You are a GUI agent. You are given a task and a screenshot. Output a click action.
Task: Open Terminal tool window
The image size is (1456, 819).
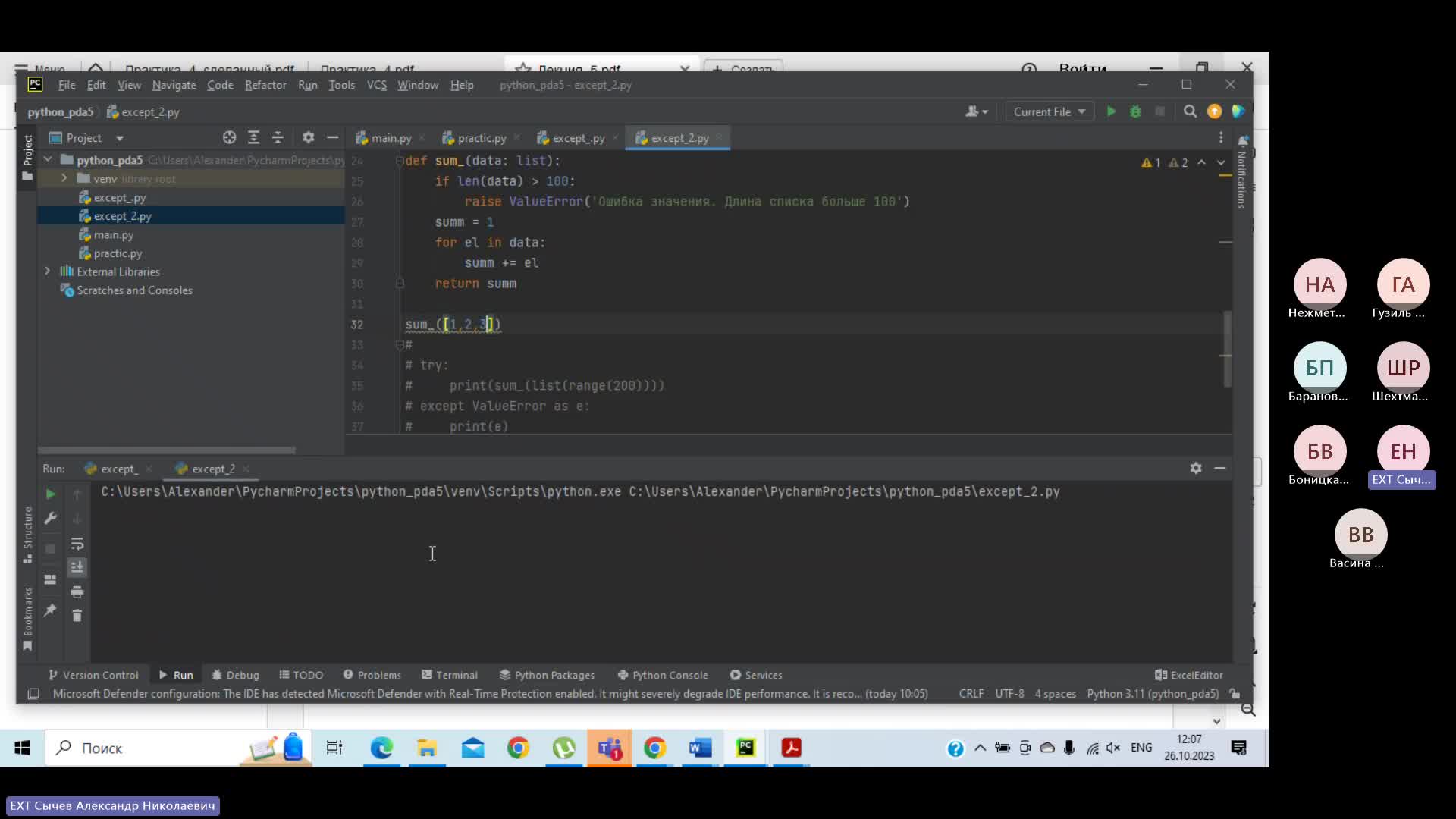tap(450, 675)
